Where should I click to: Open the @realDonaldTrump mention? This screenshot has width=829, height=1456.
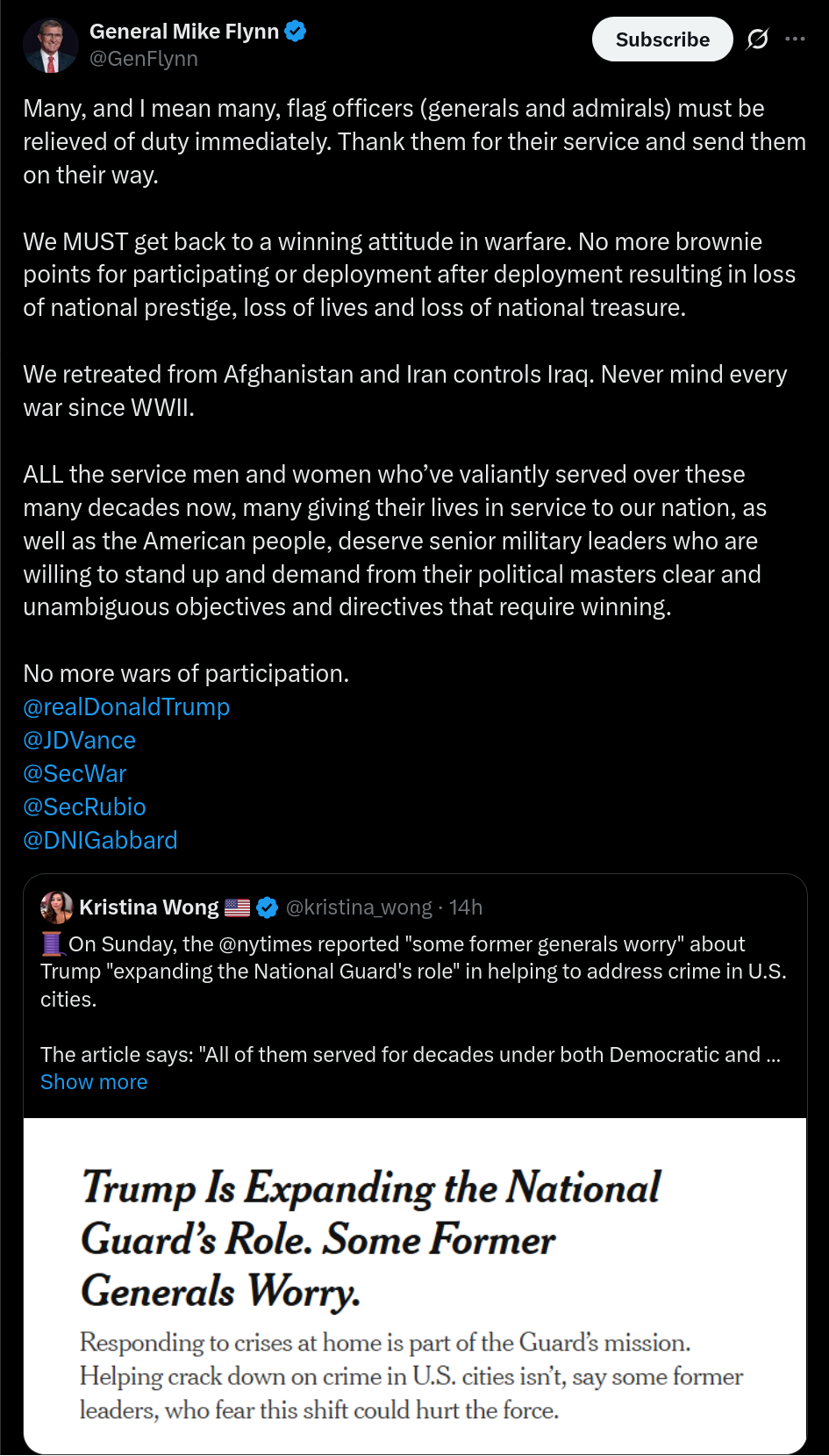click(126, 707)
